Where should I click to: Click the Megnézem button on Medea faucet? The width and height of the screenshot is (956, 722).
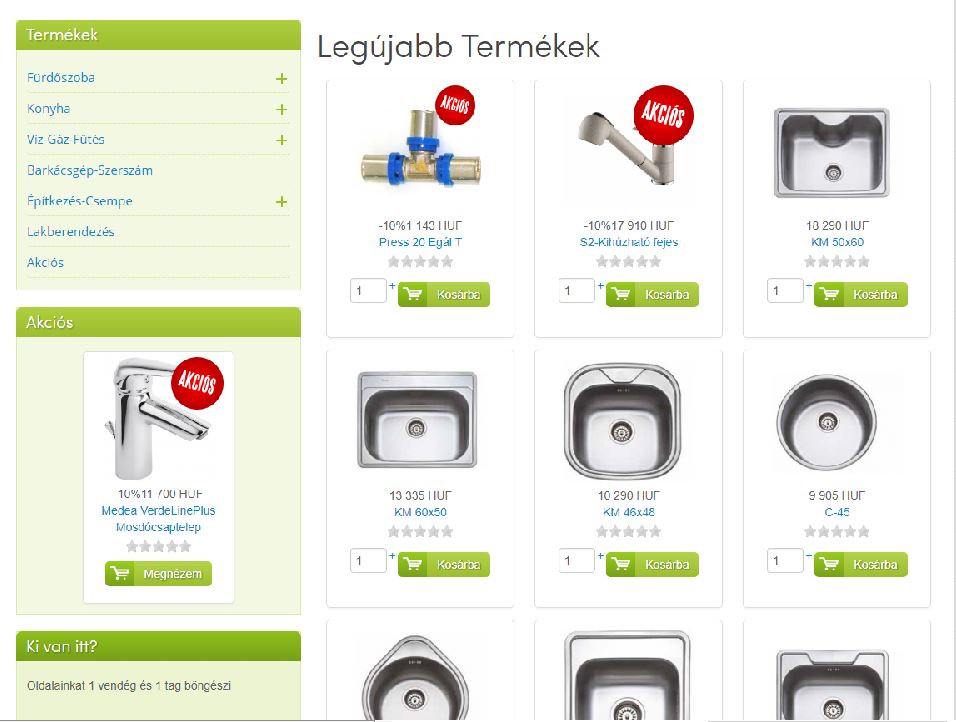[159, 574]
